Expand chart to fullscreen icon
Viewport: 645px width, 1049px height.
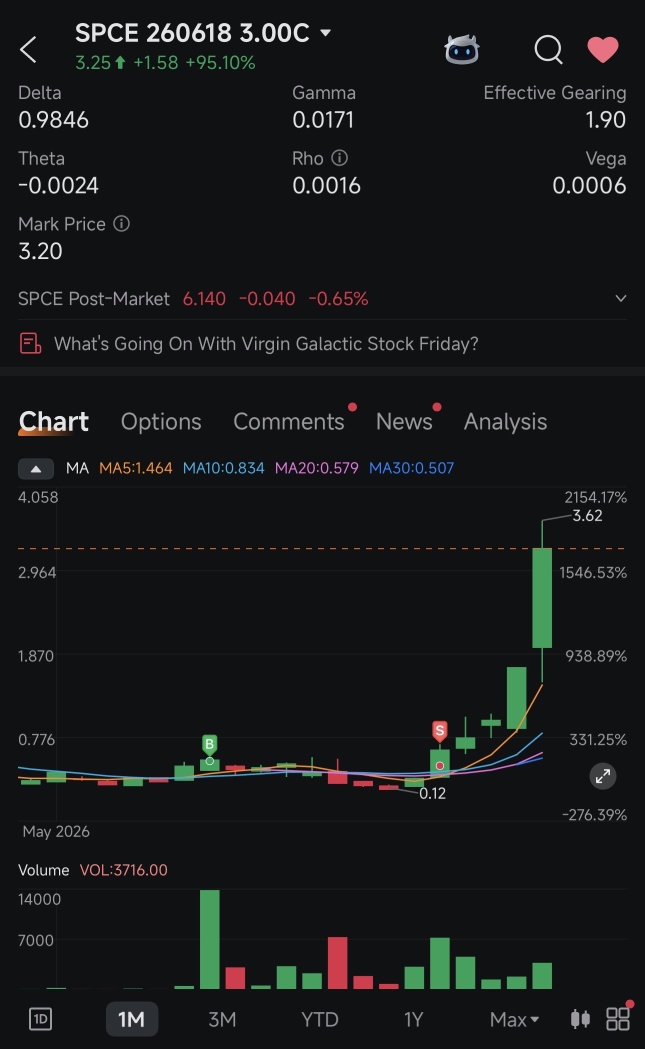tap(602, 776)
